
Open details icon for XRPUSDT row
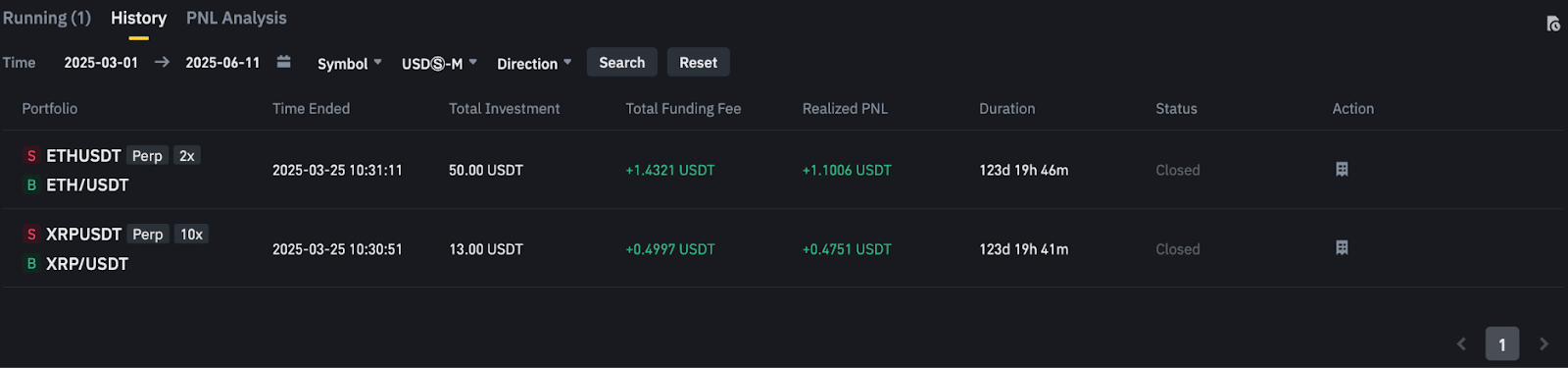1342,248
